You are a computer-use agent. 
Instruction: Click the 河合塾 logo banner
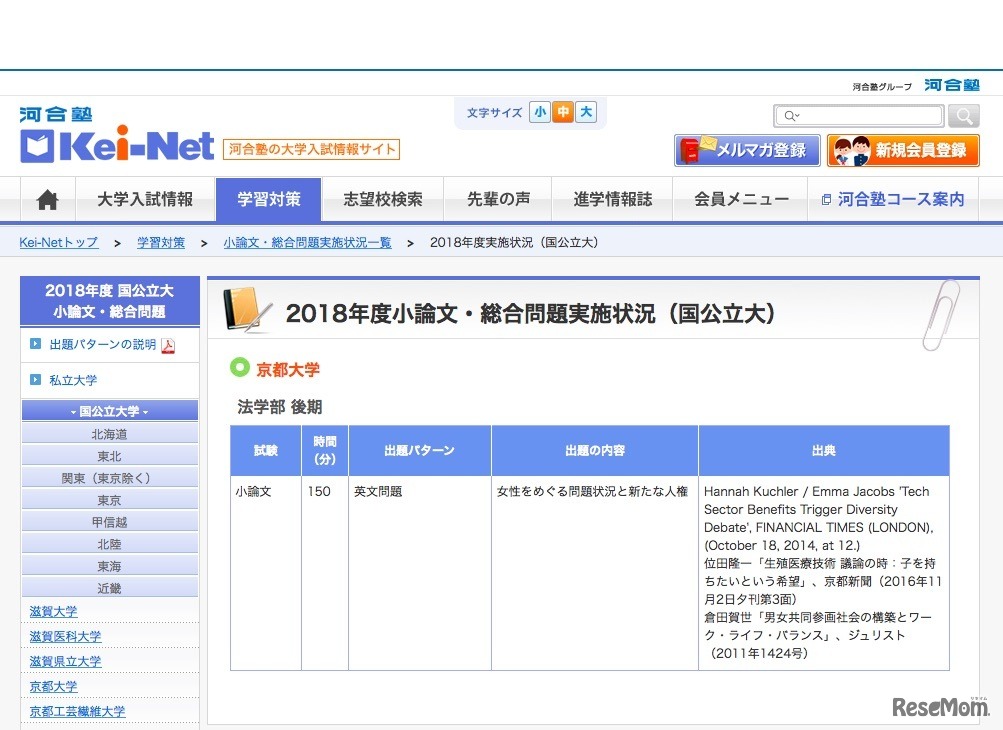click(x=950, y=84)
